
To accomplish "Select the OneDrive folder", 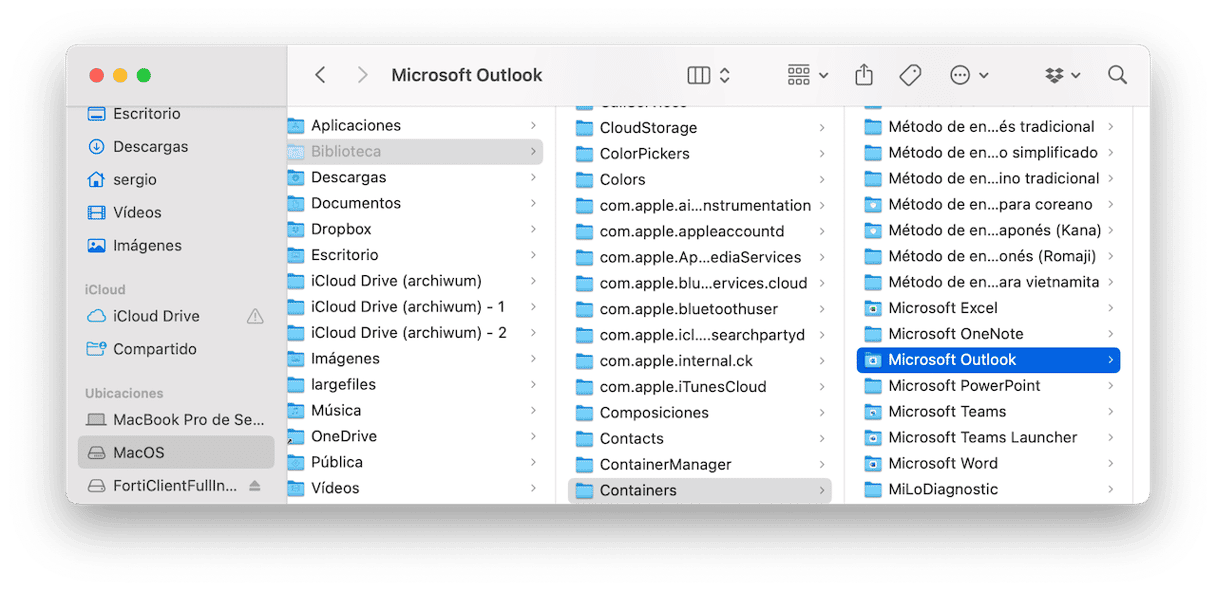I will (413, 437).
